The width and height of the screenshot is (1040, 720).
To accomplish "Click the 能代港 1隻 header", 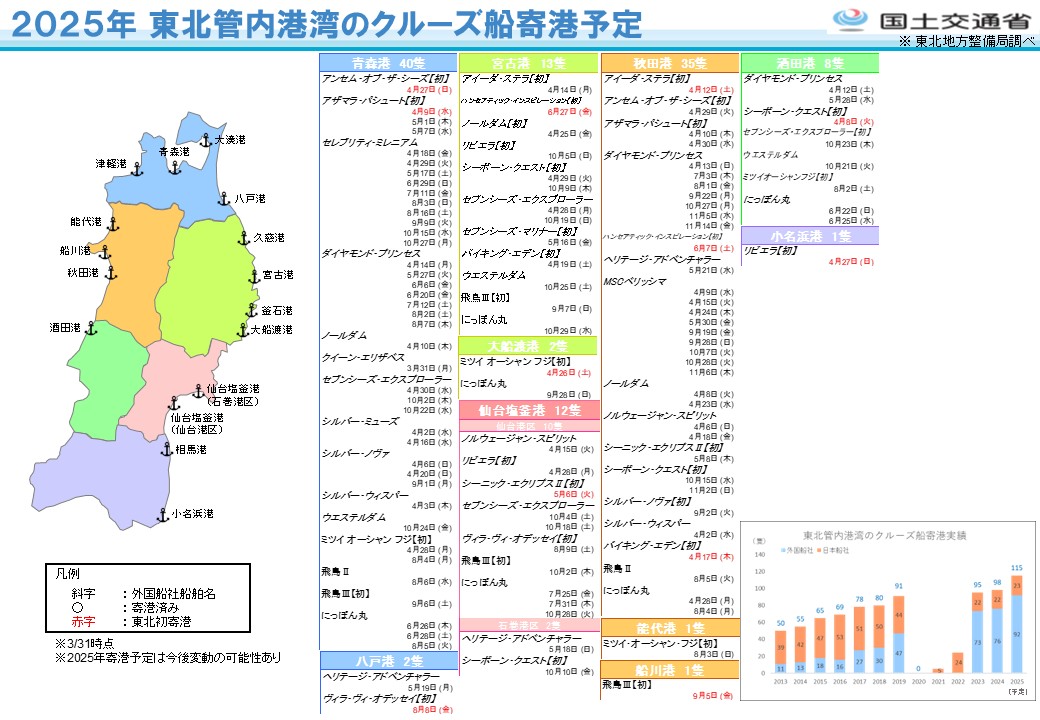I will point(670,628).
